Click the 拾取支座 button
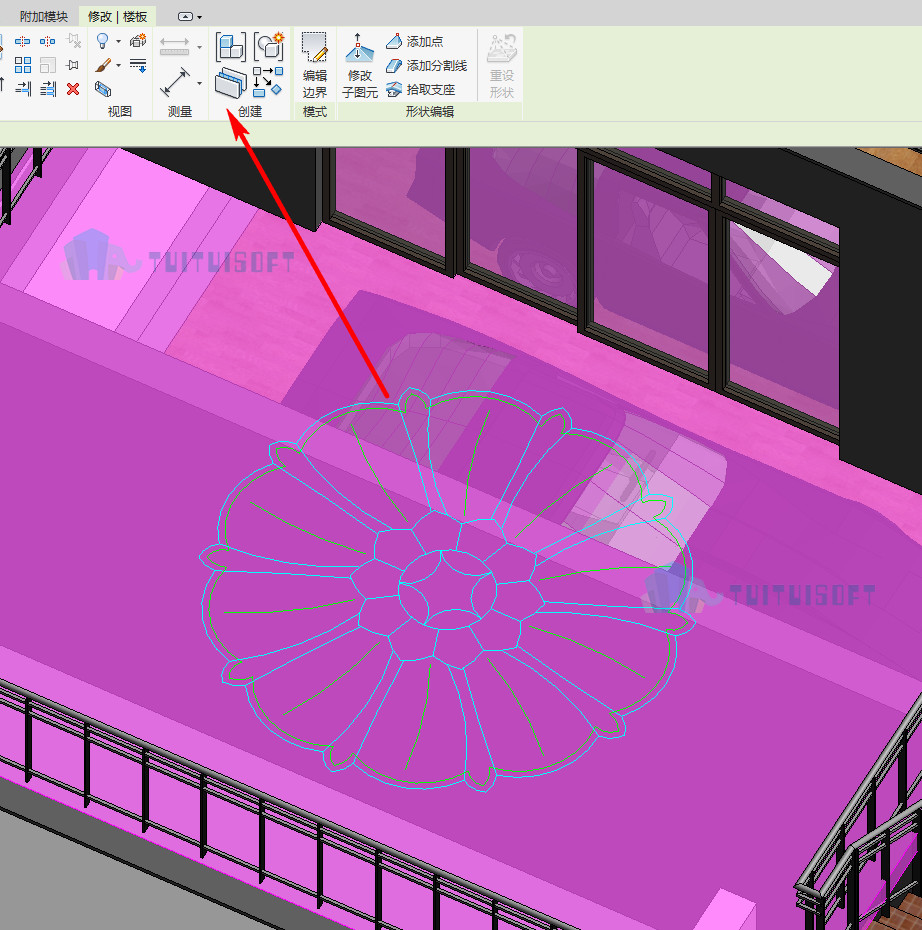This screenshot has width=922, height=930. pos(420,90)
